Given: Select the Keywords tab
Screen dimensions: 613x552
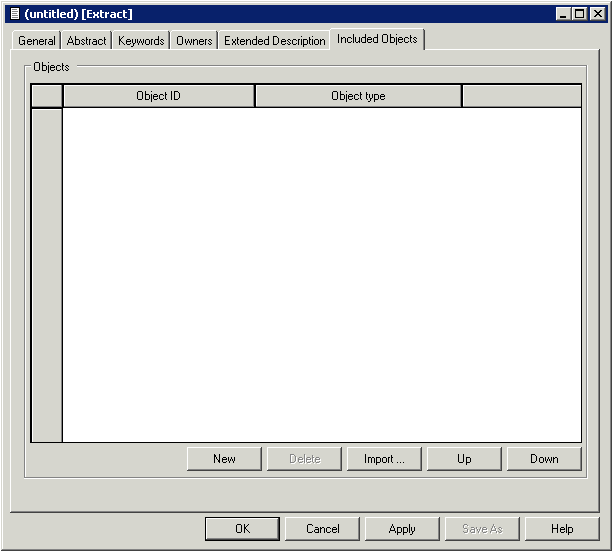Looking at the screenshot, I should click(140, 41).
